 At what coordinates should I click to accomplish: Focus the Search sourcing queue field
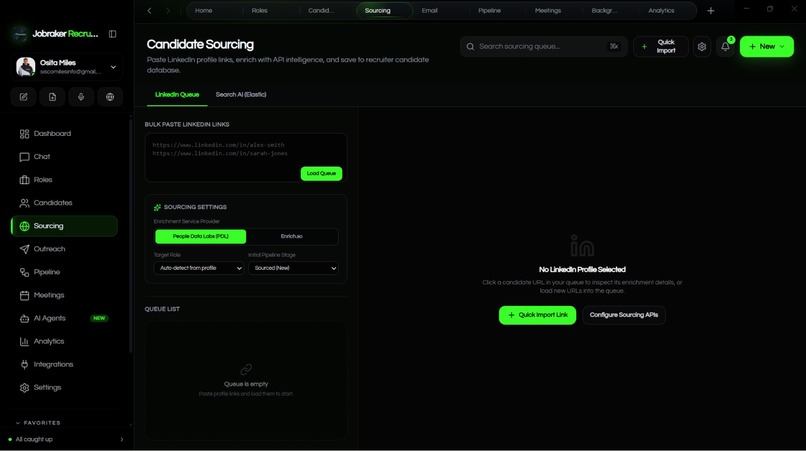click(x=543, y=47)
